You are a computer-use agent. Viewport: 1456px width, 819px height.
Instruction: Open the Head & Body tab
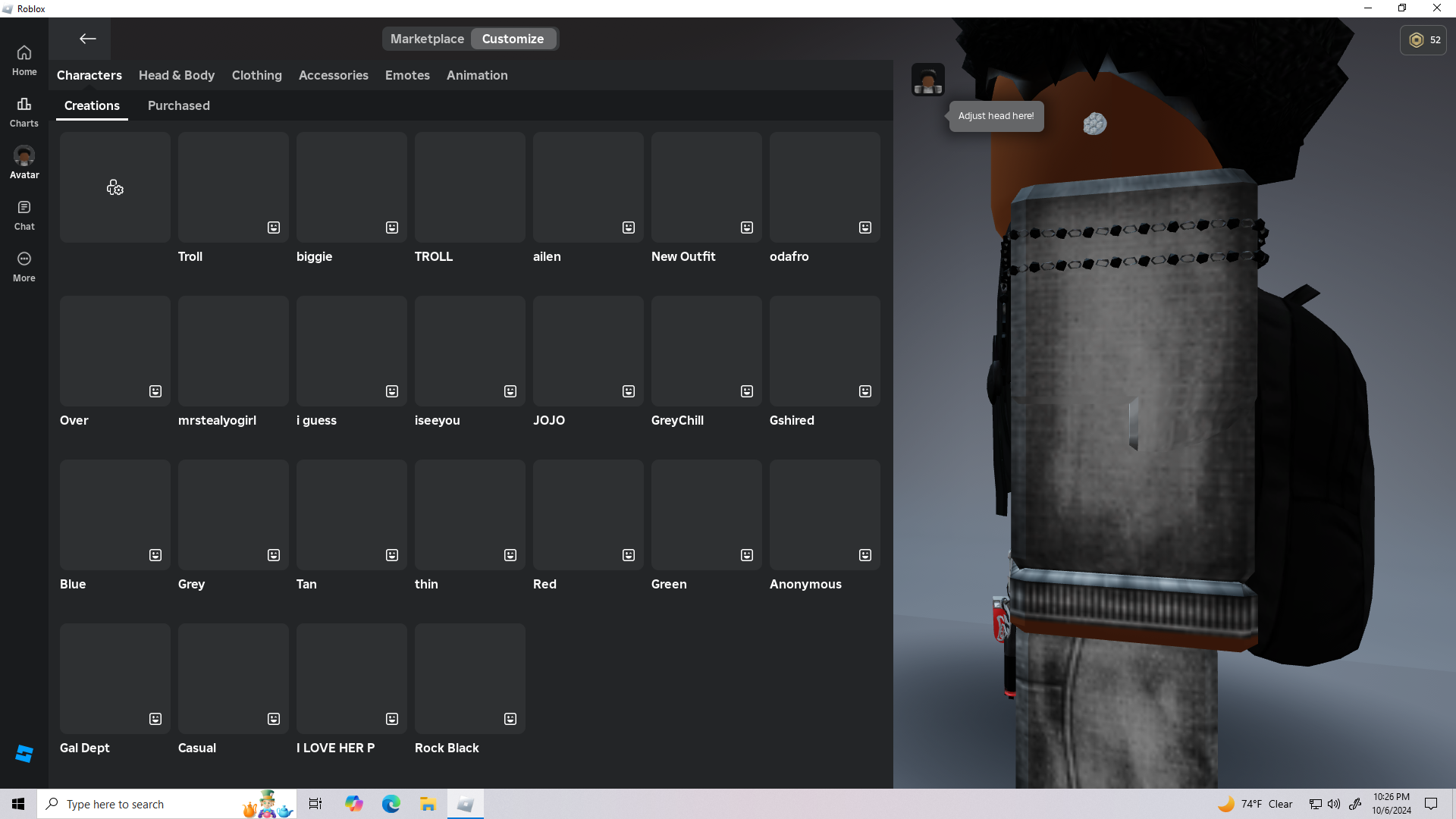tap(177, 75)
